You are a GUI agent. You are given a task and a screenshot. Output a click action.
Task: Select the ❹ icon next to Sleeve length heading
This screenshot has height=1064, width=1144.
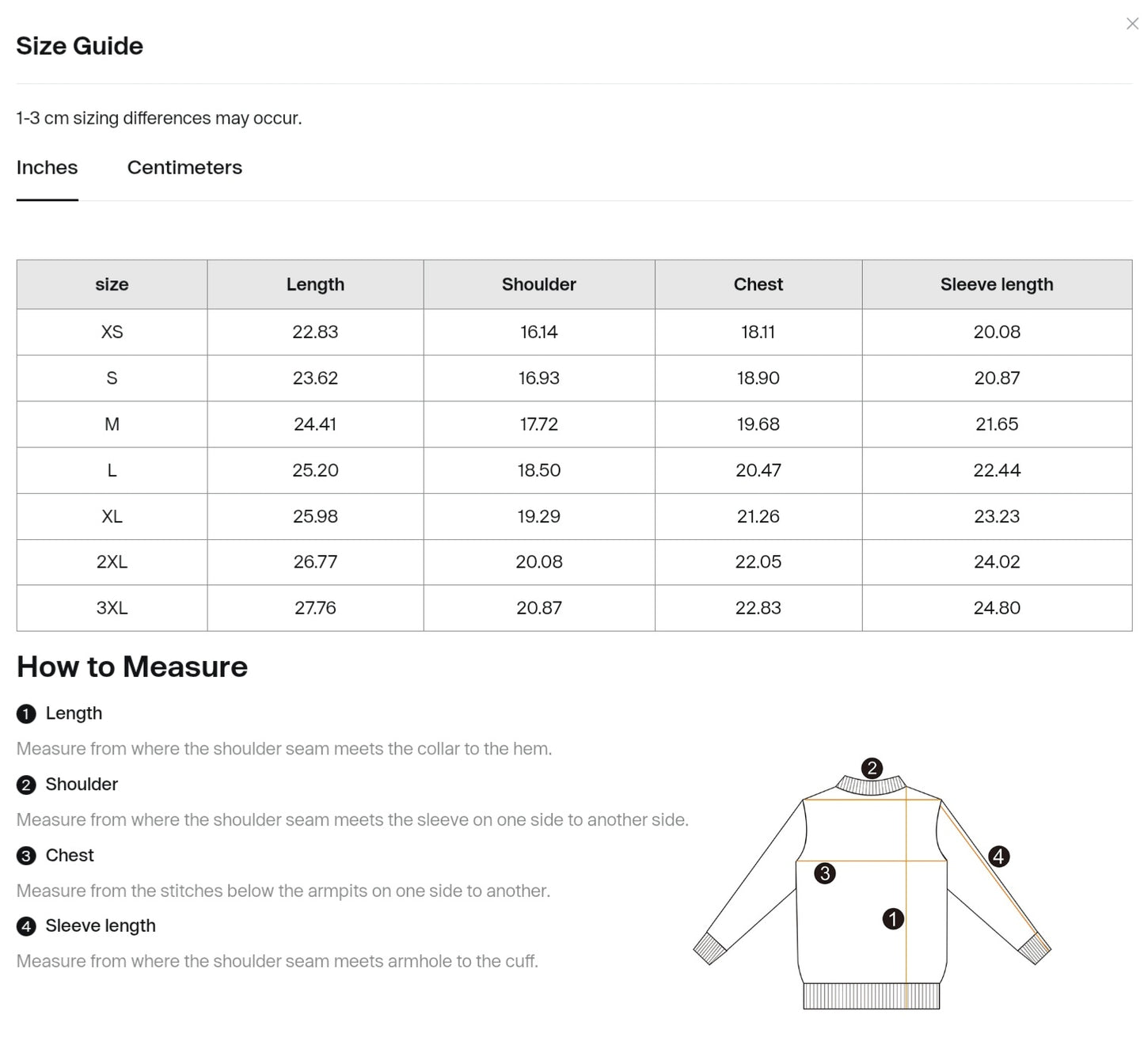point(26,926)
